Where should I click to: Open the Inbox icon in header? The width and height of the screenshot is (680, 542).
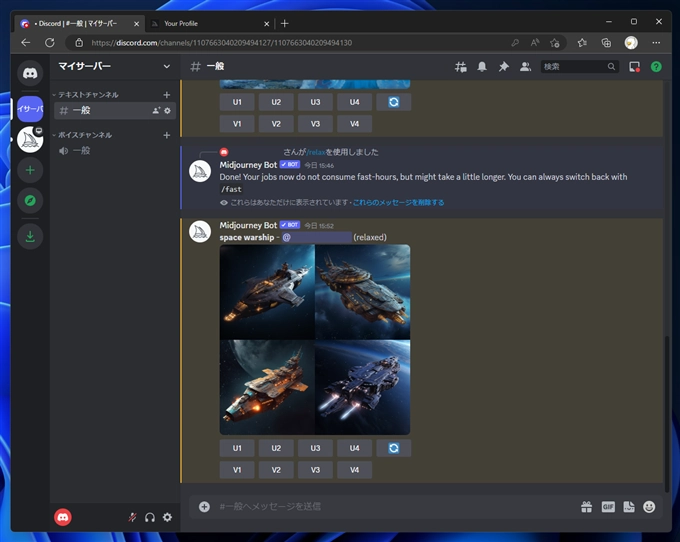(634, 67)
